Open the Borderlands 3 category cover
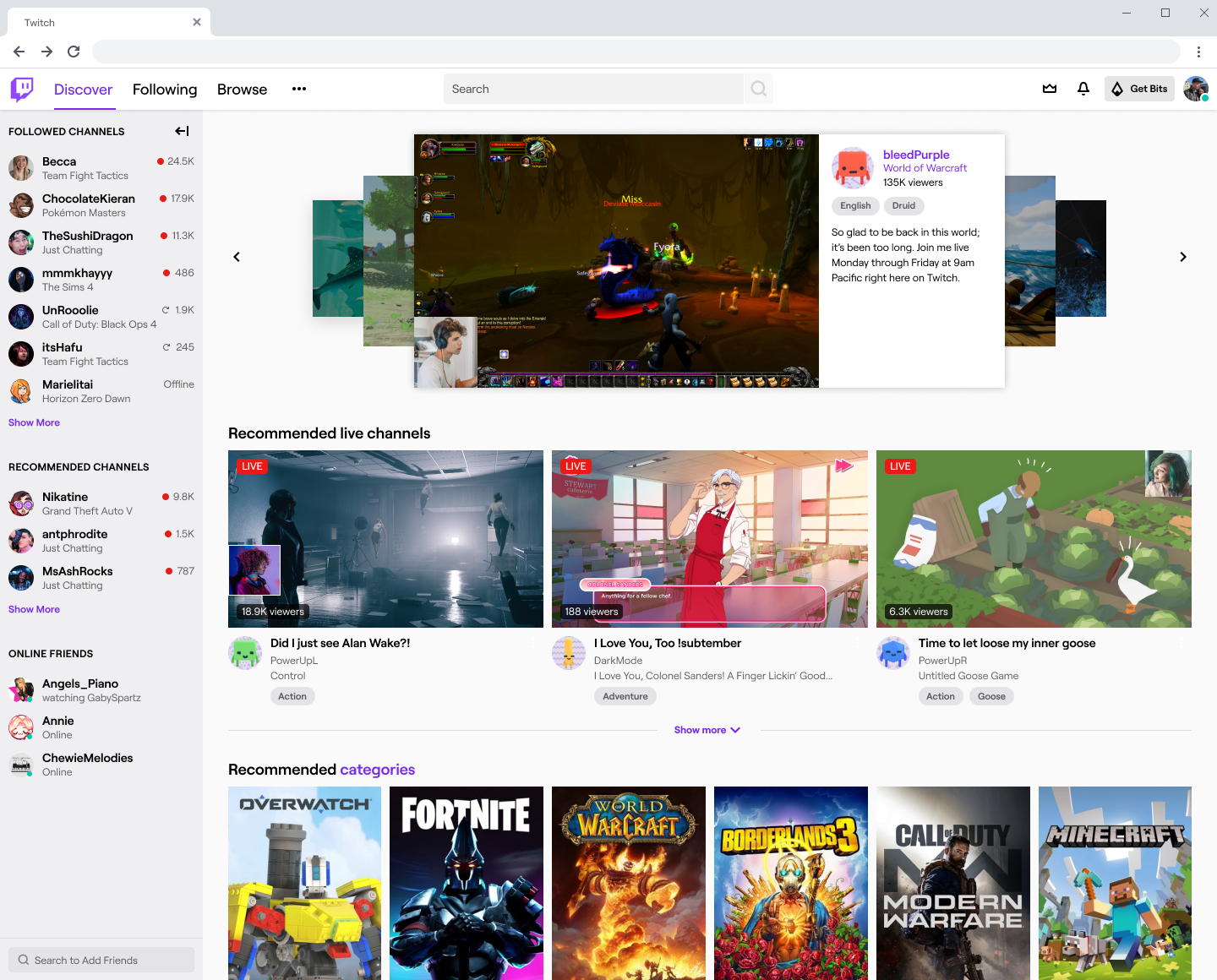This screenshot has height=980, width=1217. click(791, 883)
